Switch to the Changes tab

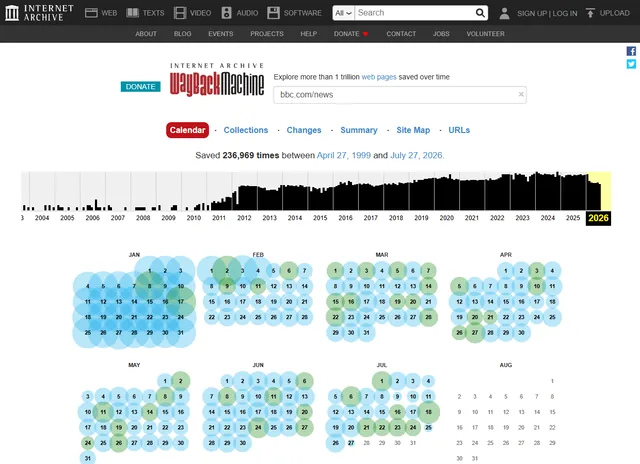[x=304, y=130]
